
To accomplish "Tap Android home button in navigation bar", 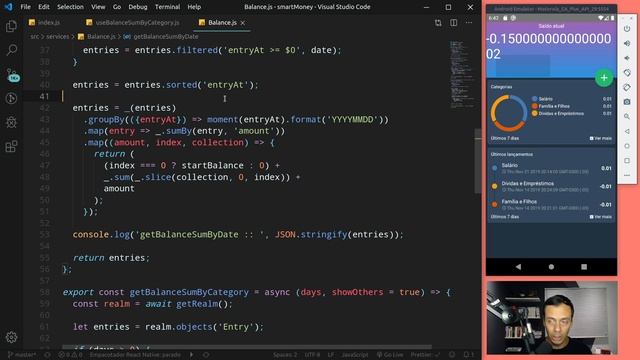I will (x=551, y=267).
